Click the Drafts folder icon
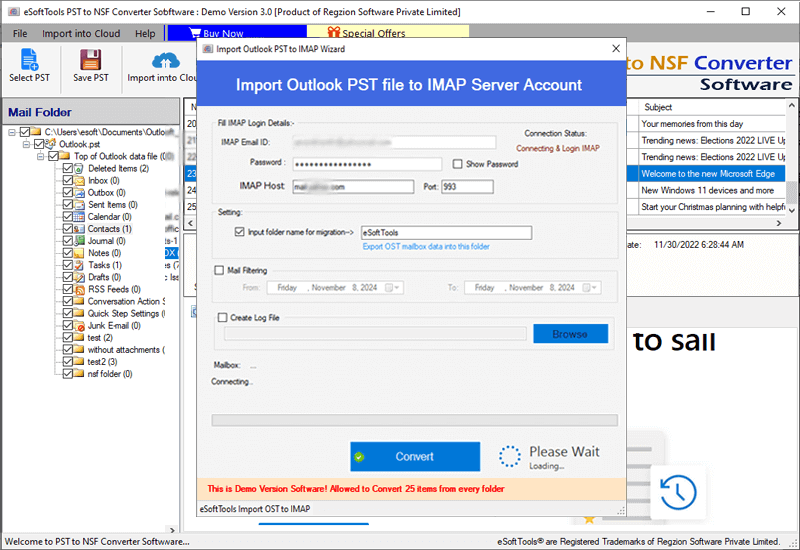The height and width of the screenshot is (550, 800). click(x=79, y=277)
